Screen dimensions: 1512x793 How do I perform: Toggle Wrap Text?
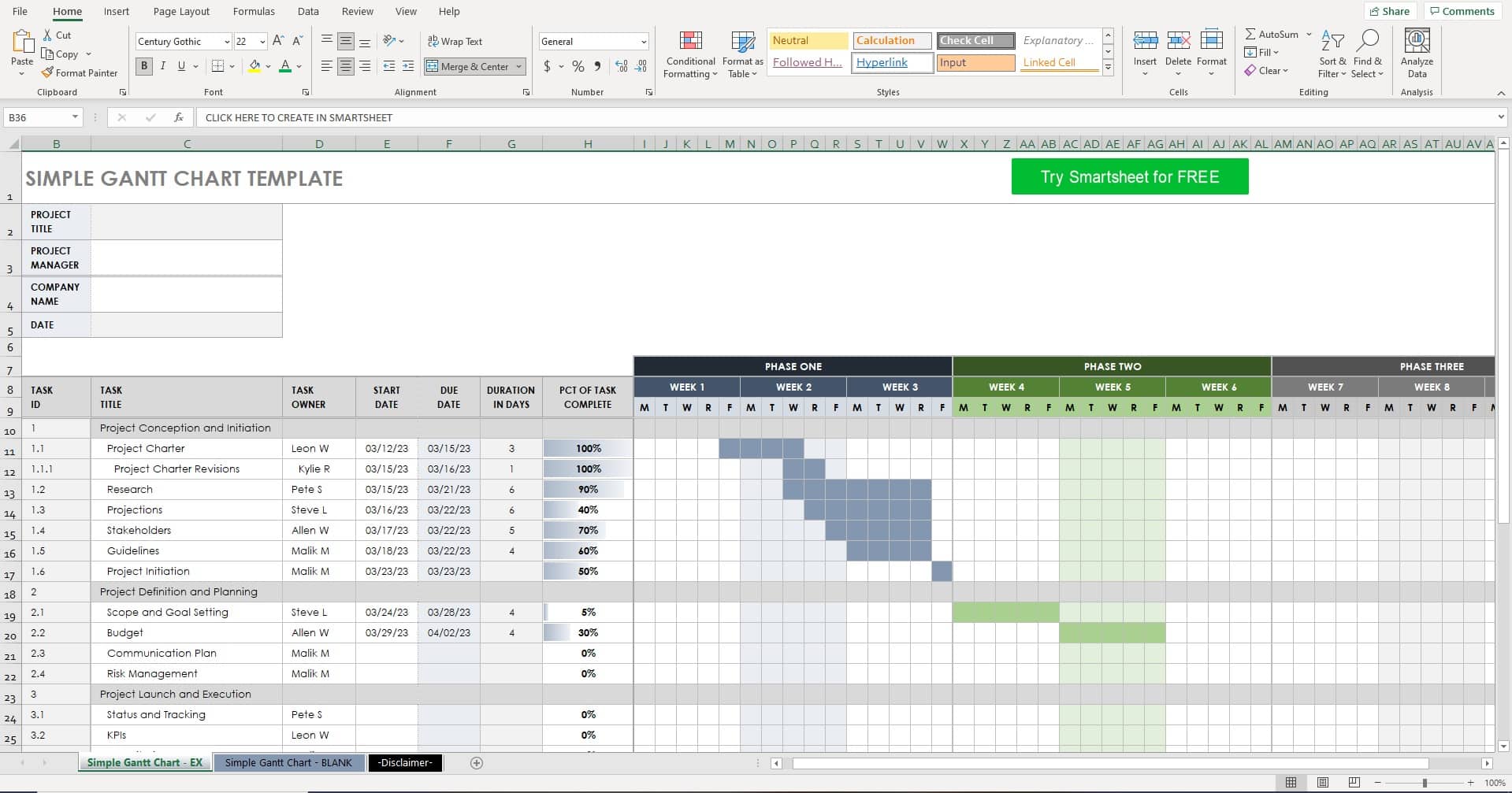point(455,41)
